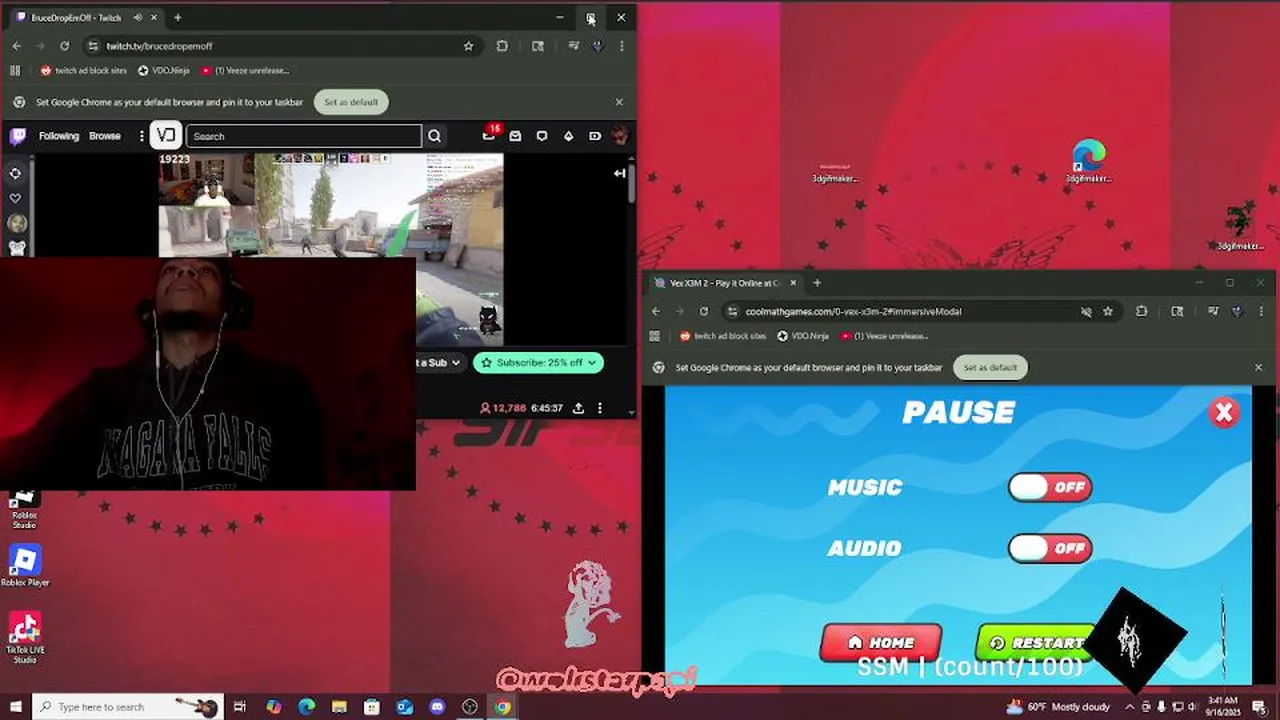Open the Twitch user avatar menu
This screenshot has width=1280, height=720.
coord(620,136)
